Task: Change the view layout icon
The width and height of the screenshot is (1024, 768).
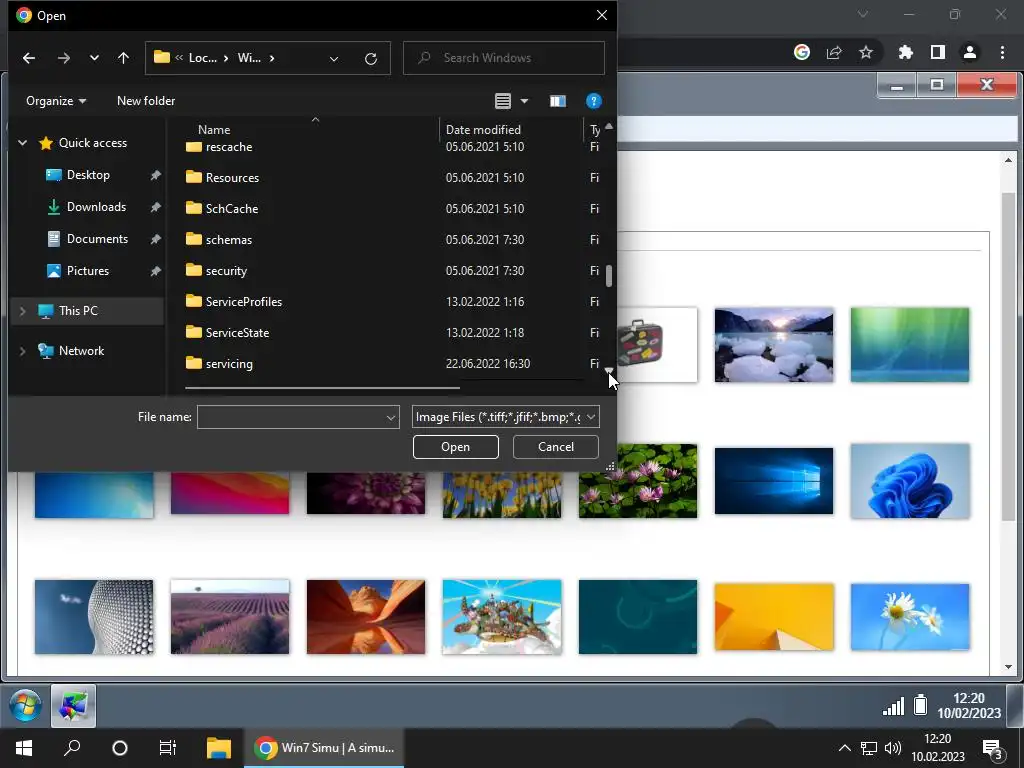Action: [502, 101]
